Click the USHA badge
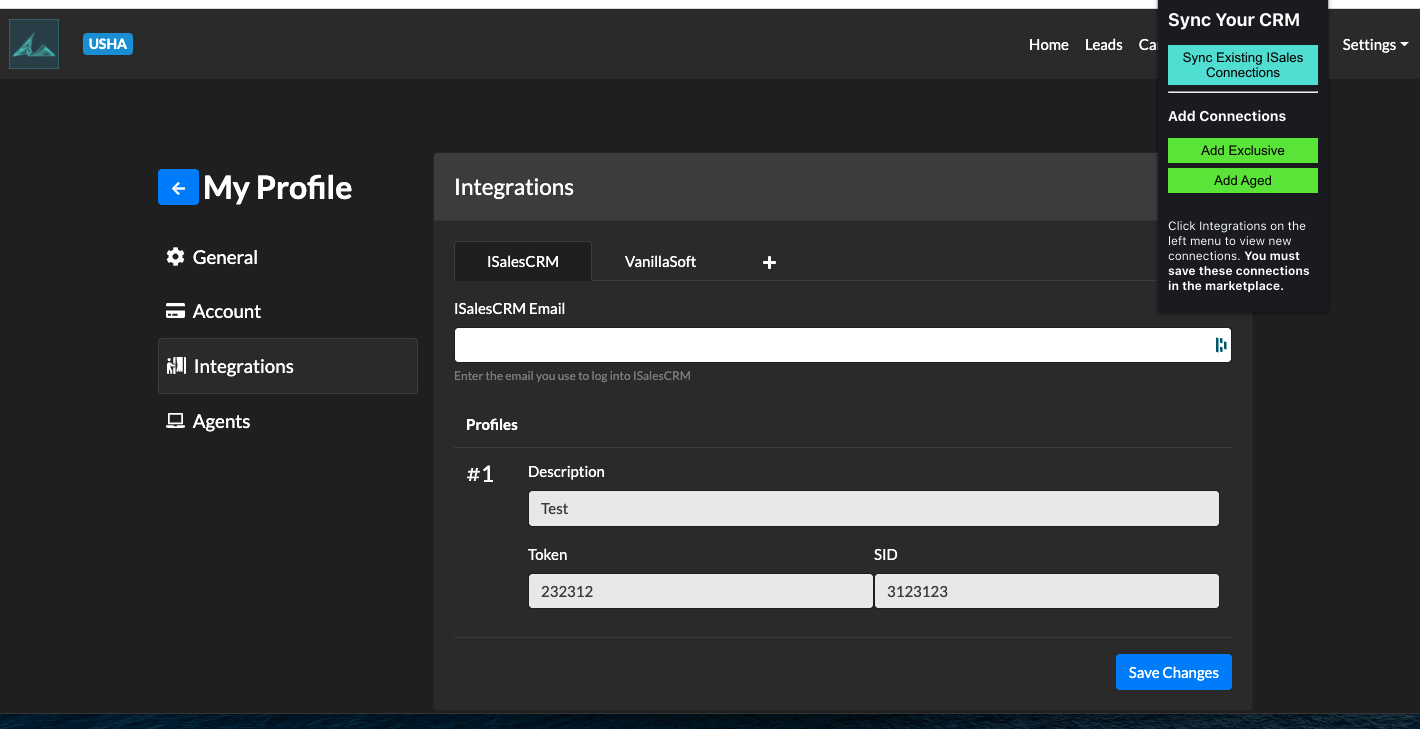1420x729 pixels. pyautogui.click(x=108, y=44)
